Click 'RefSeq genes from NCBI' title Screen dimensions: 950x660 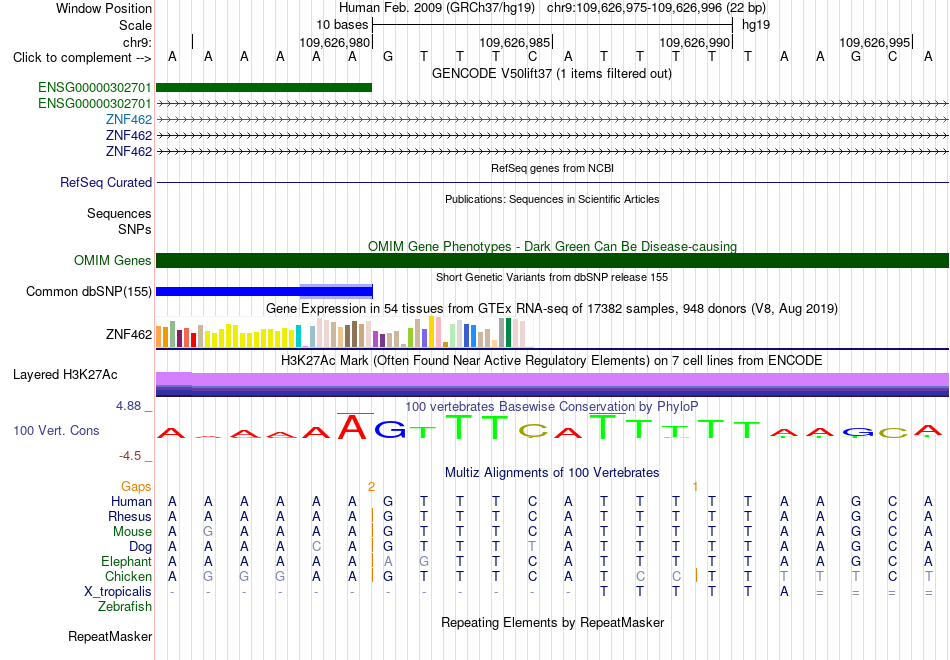[x=552, y=168]
